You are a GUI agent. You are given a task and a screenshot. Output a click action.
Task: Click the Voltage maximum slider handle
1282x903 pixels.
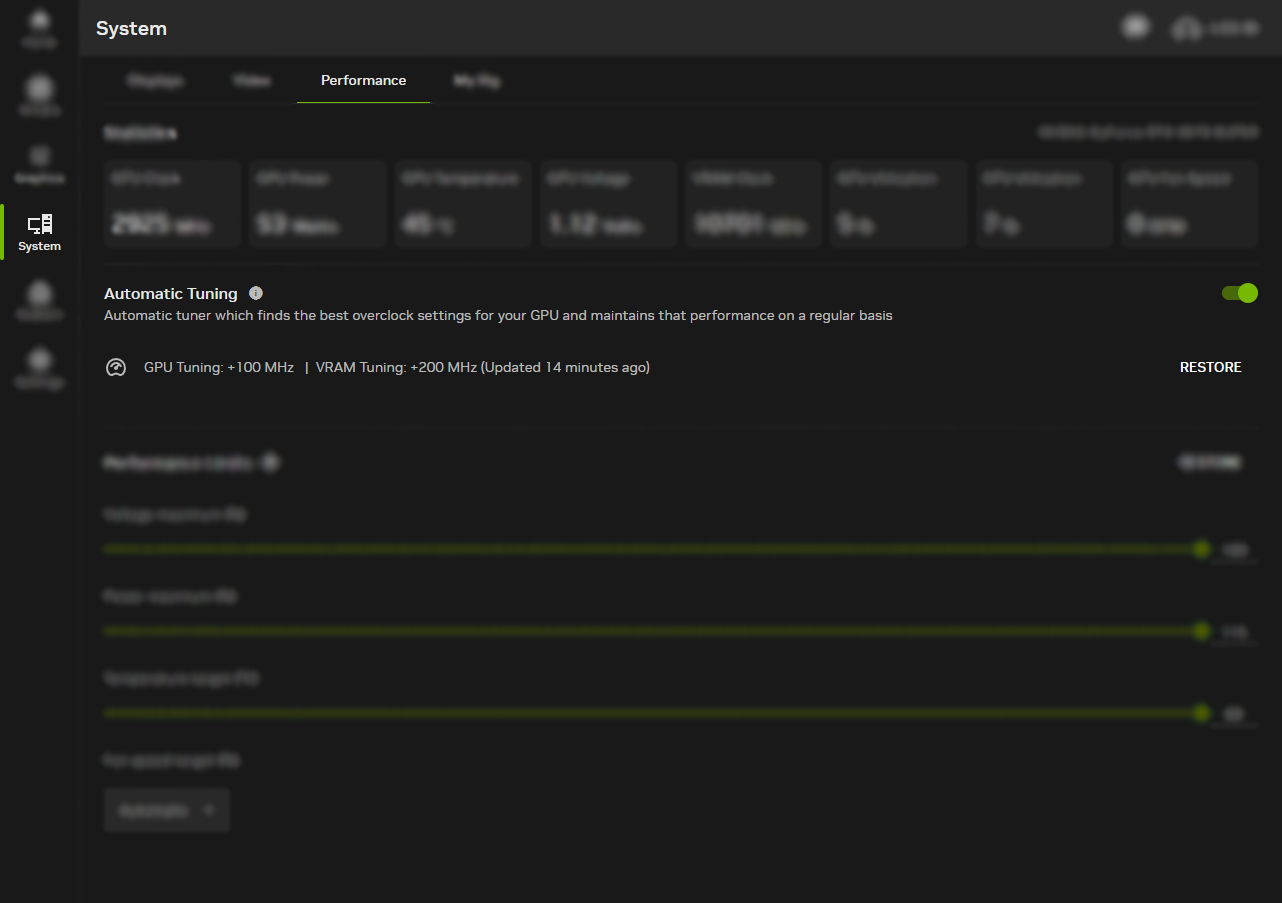point(1201,549)
